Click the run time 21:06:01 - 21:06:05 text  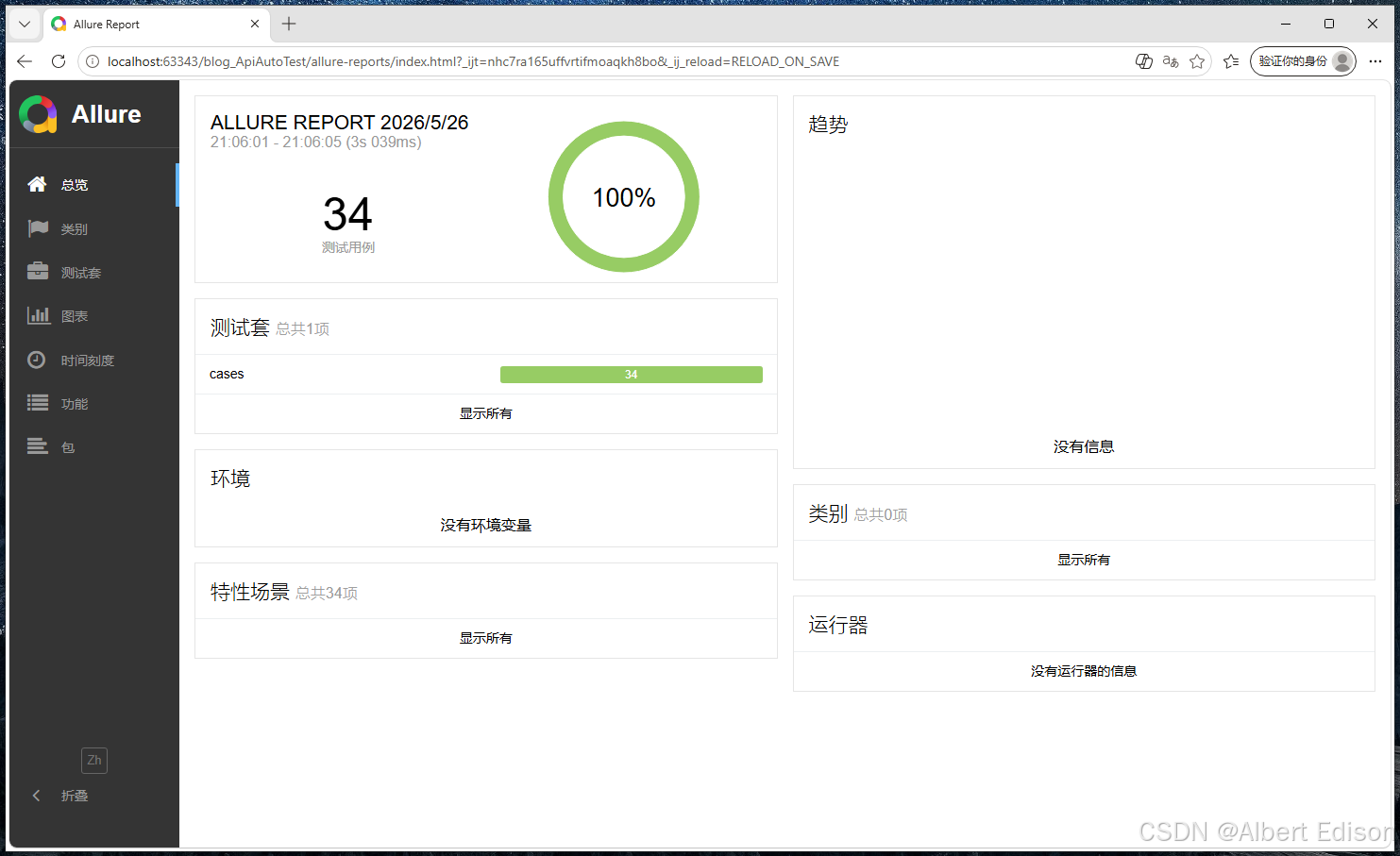click(x=315, y=143)
